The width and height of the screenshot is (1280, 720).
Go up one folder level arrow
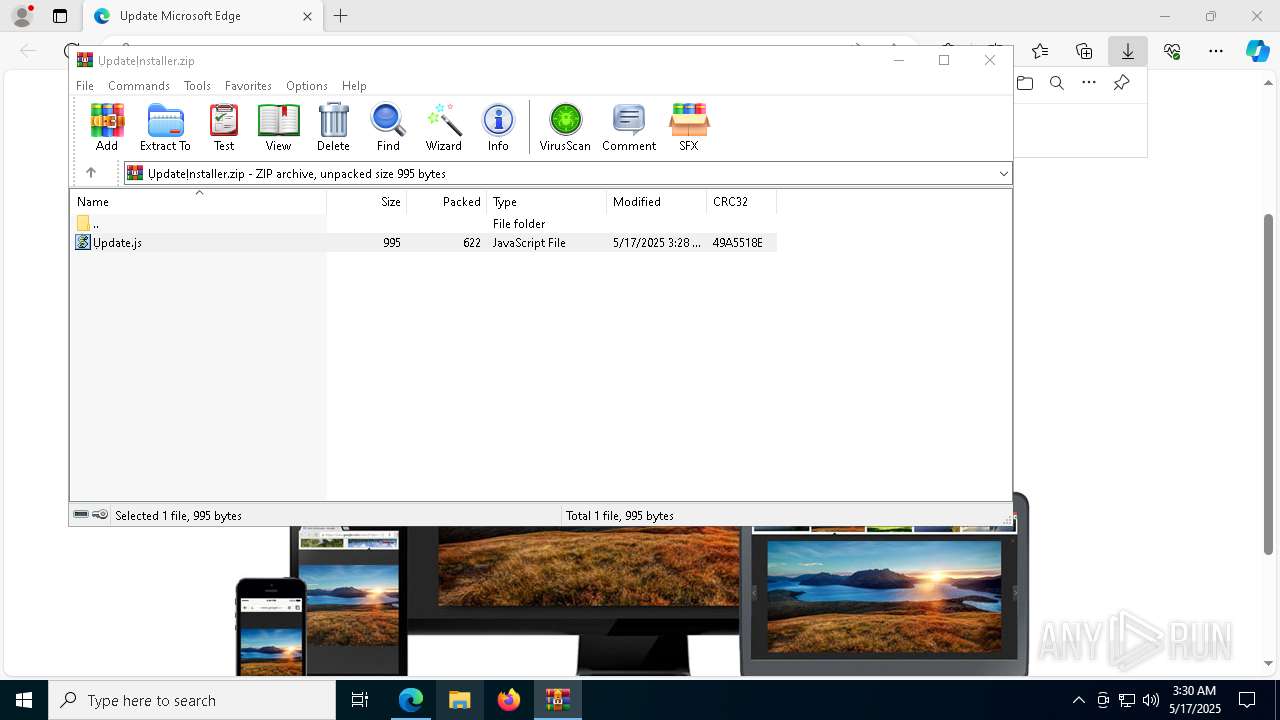click(91, 173)
